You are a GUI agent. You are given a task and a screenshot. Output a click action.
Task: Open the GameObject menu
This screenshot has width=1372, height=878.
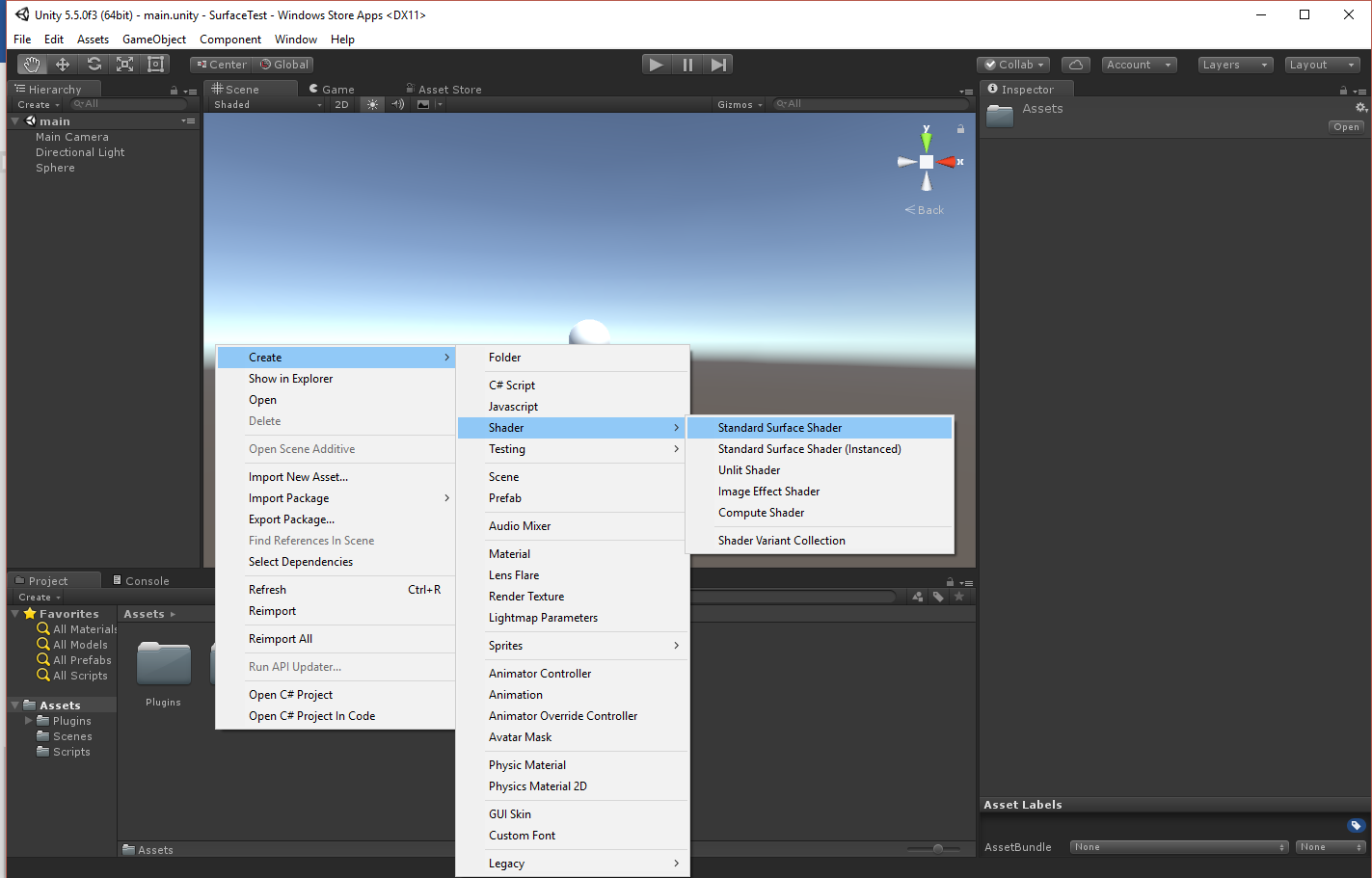pyautogui.click(x=154, y=40)
